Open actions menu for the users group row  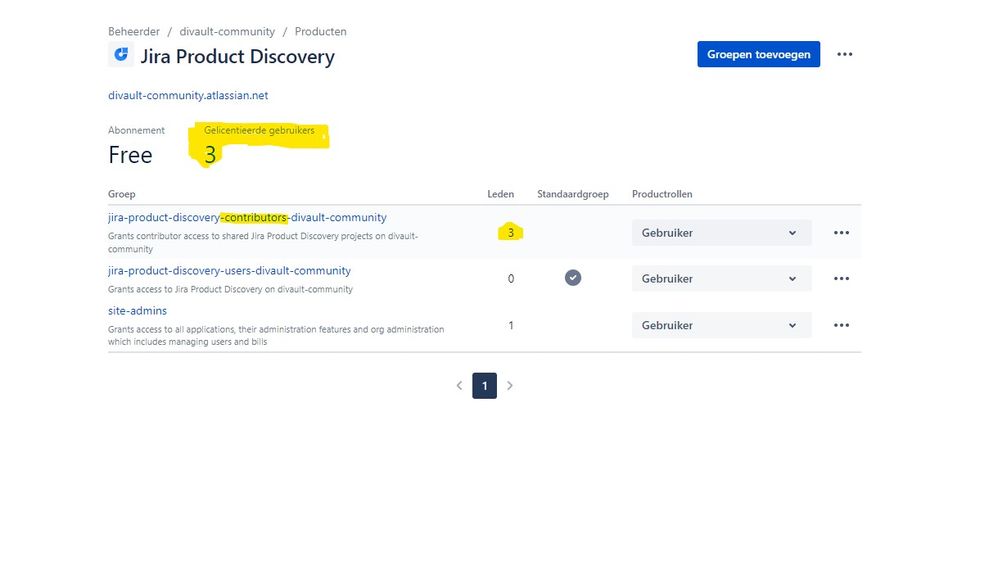click(x=841, y=279)
